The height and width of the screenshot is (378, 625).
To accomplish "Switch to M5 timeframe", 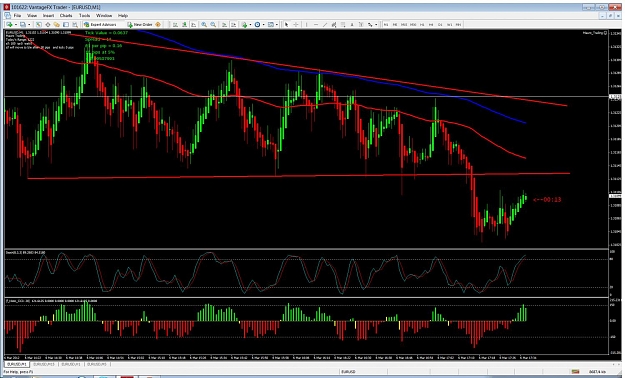I will (395, 24).
